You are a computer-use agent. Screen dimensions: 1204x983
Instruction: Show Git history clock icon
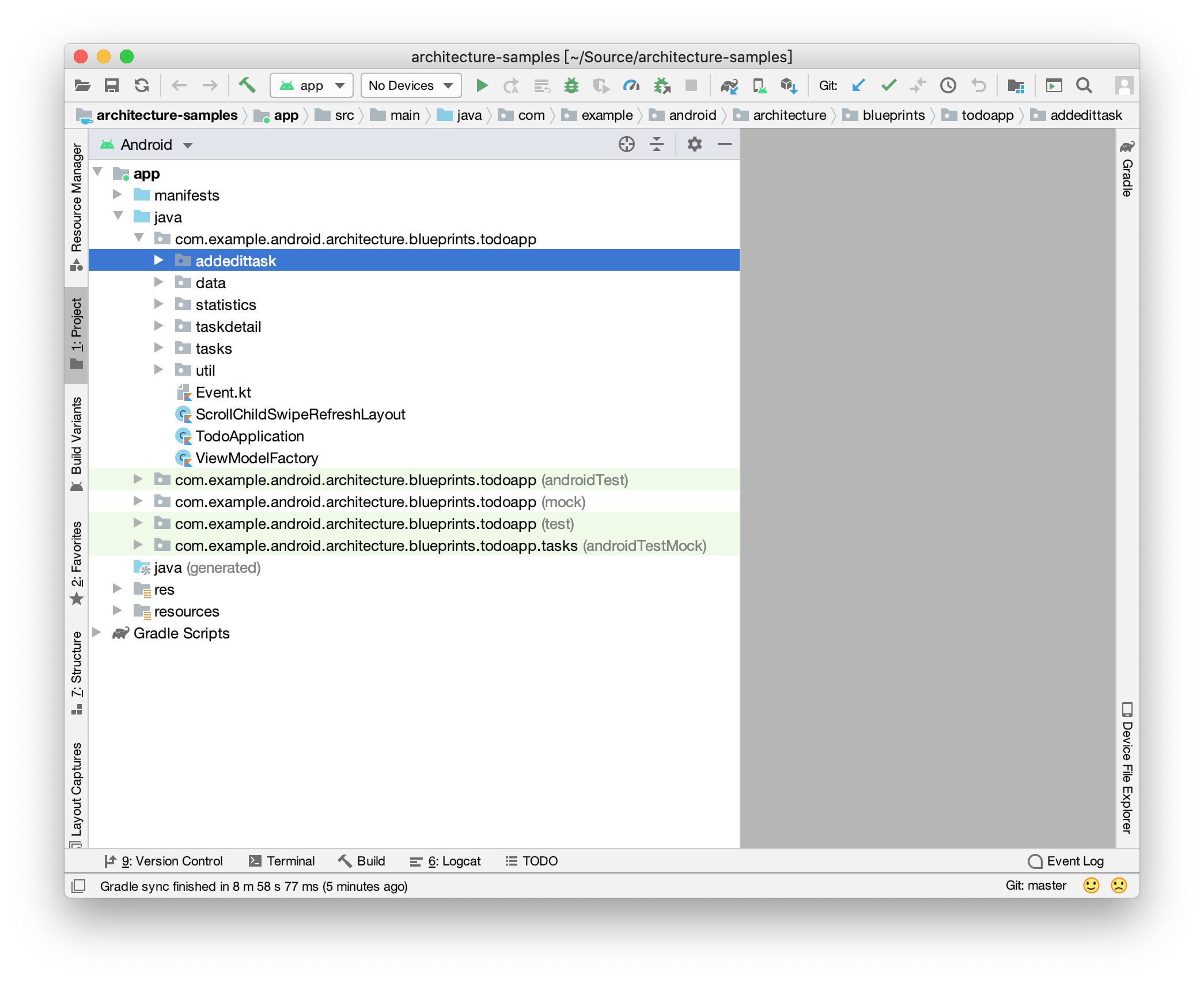click(948, 86)
